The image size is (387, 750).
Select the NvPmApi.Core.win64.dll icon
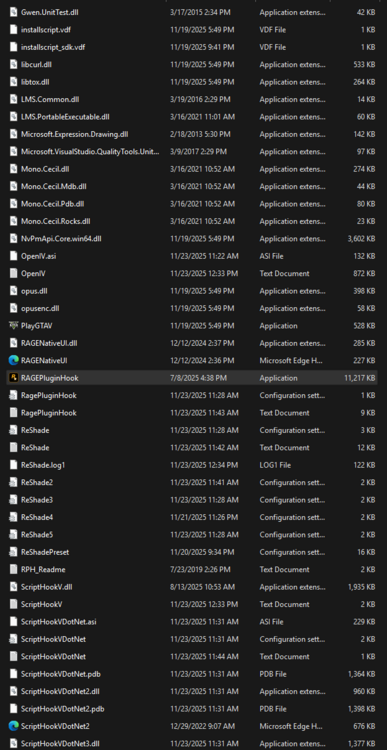(13, 239)
